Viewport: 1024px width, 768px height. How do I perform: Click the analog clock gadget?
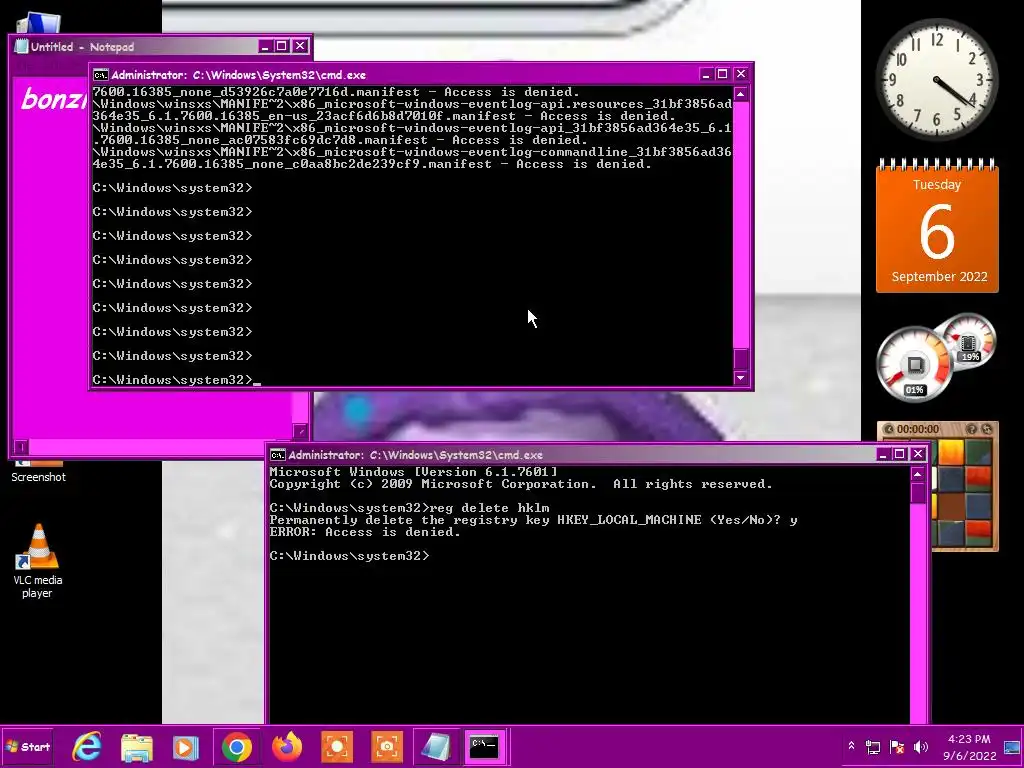point(937,78)
